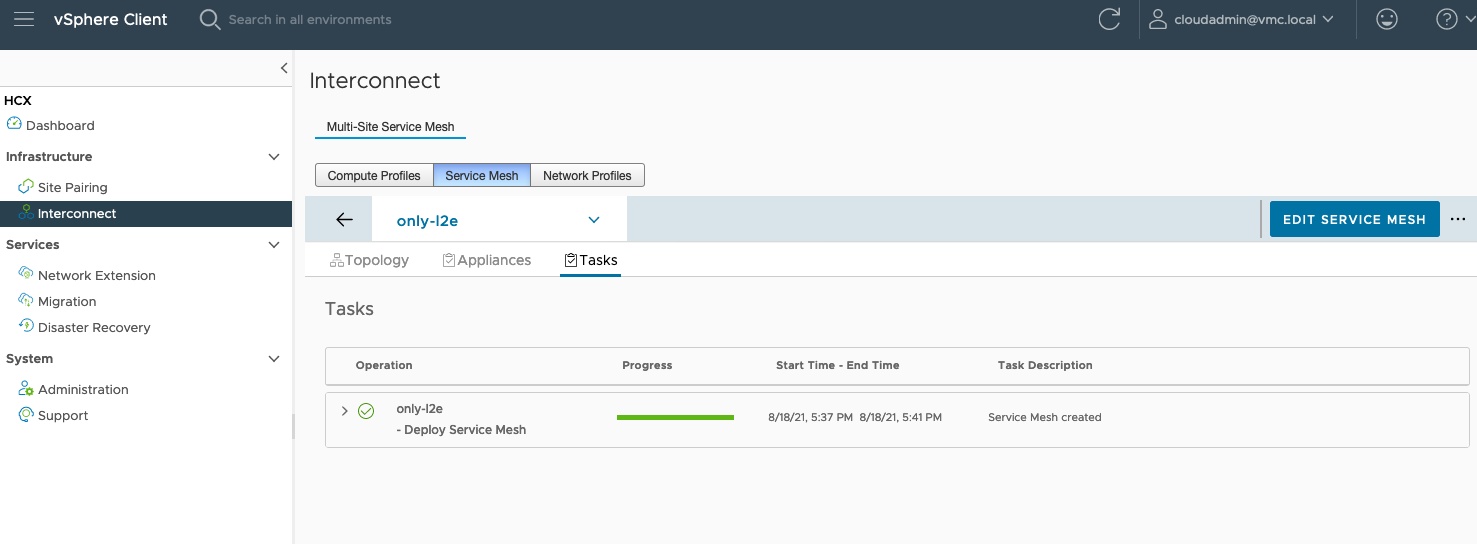Collapse the System section
This screenshot has height=544, width=1477.
click(x=274, y=359)
